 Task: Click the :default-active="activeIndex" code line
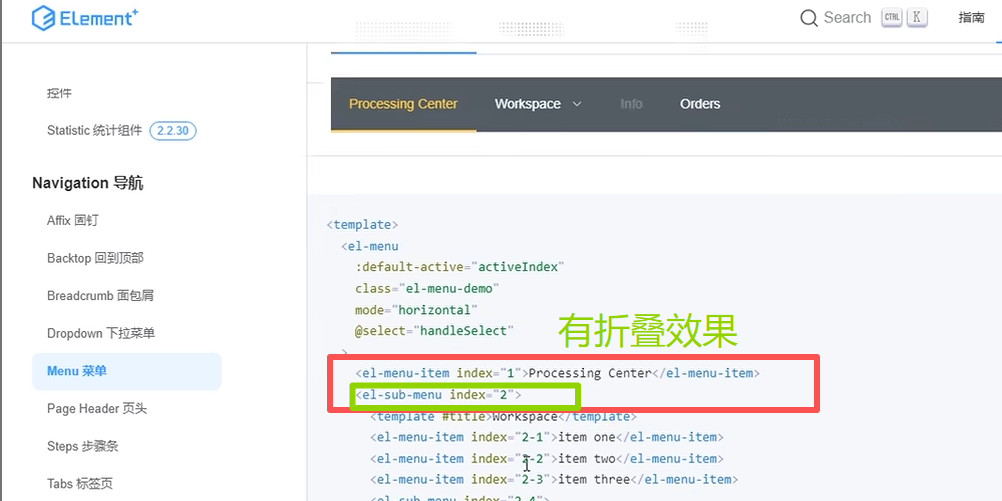(460, 267)
